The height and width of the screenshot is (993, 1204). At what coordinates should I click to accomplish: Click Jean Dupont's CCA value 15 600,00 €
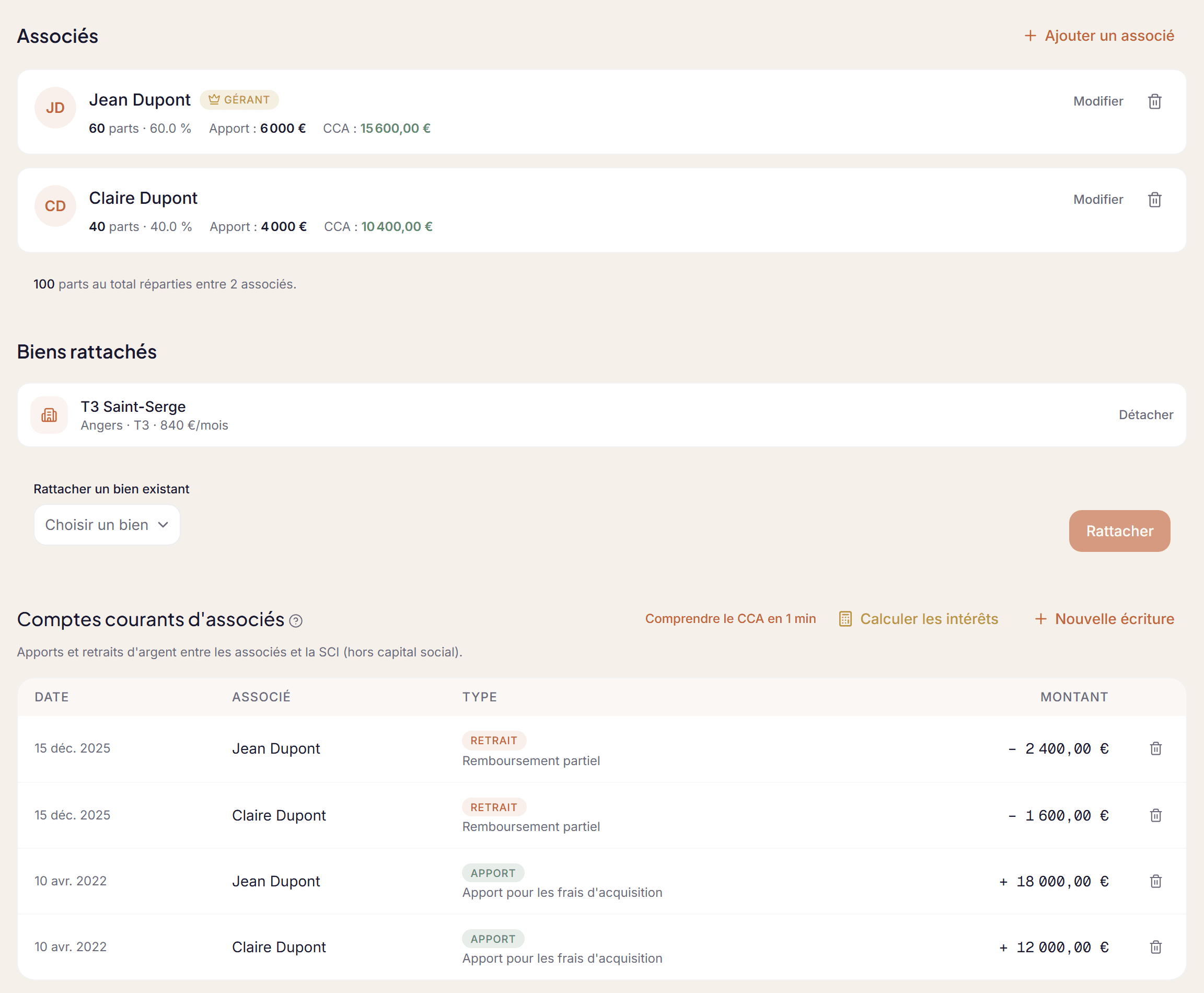(395, 128)
